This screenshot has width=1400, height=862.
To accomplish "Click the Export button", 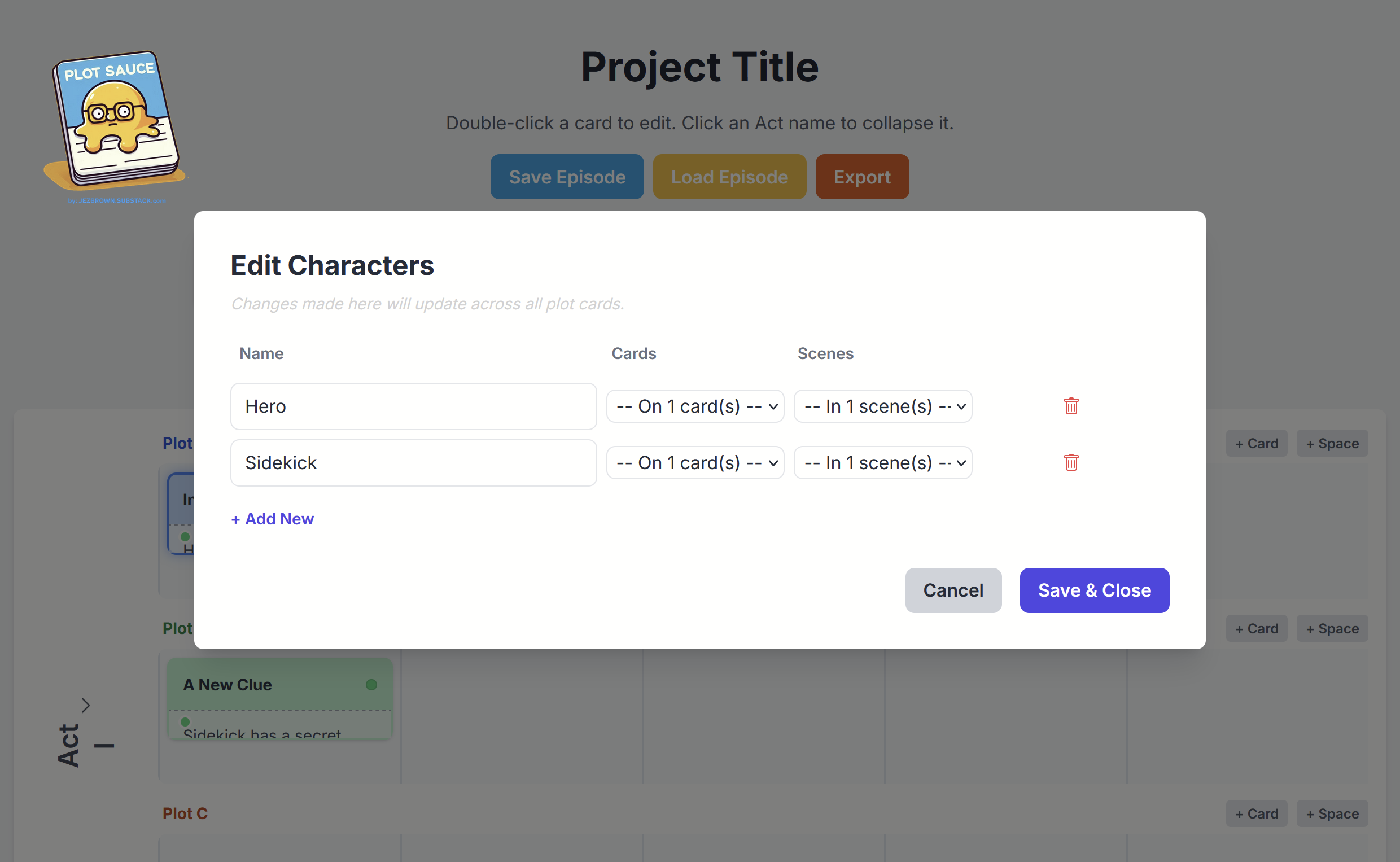I will pos(861,177).
